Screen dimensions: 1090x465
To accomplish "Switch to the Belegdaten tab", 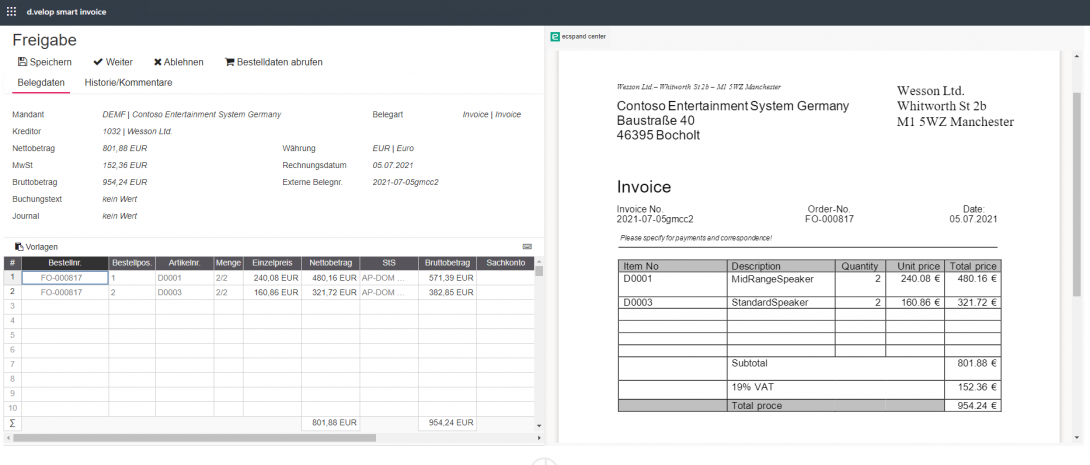I will tap(41, 82).
